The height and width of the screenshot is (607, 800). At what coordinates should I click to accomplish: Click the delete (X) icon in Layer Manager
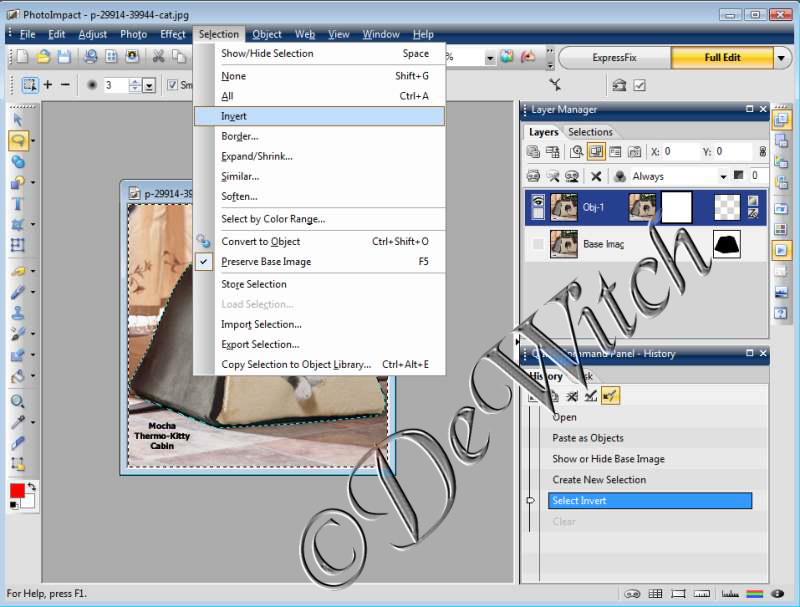pos(596,176)
